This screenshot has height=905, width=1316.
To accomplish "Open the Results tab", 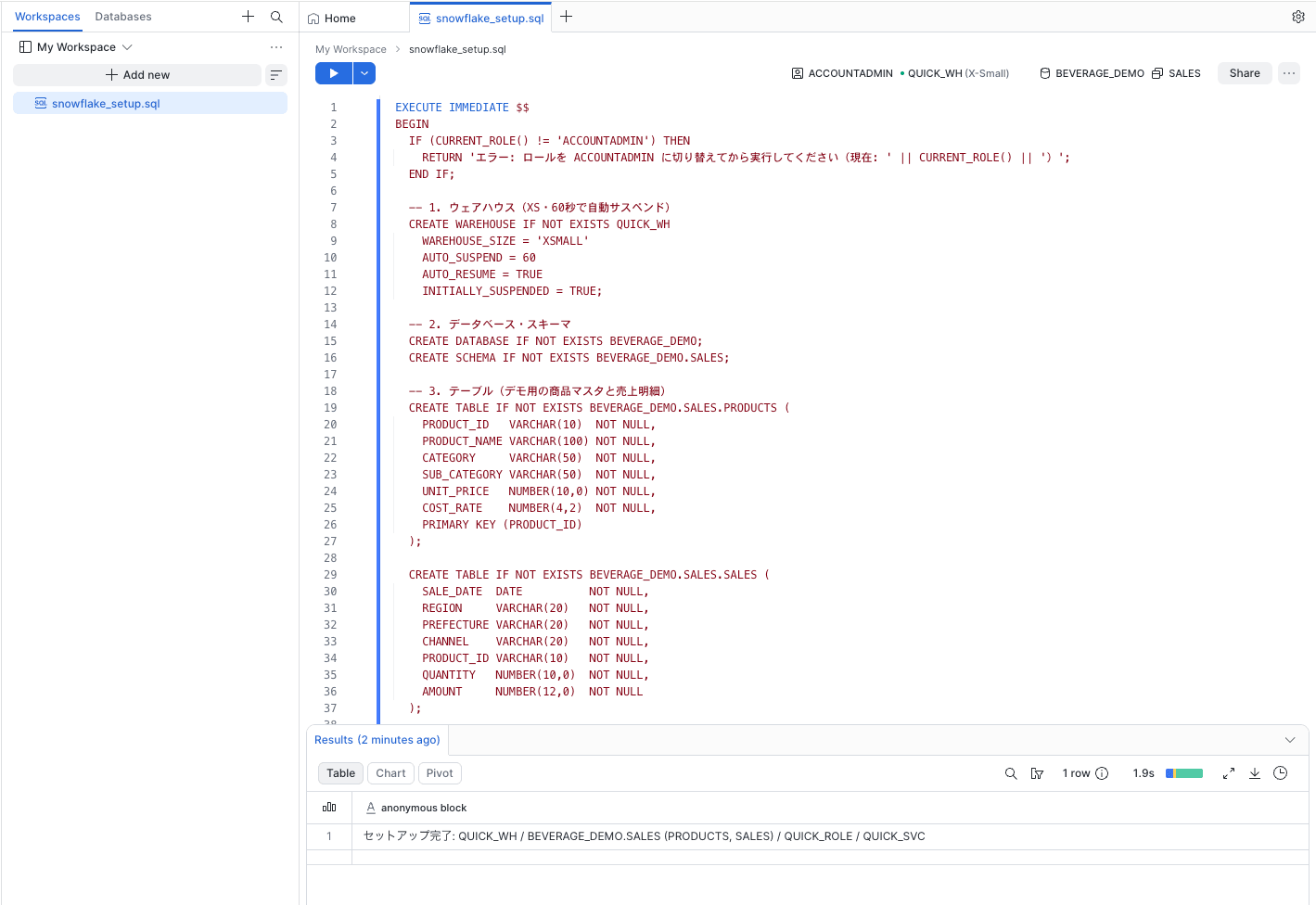I will tap(377, 740).
